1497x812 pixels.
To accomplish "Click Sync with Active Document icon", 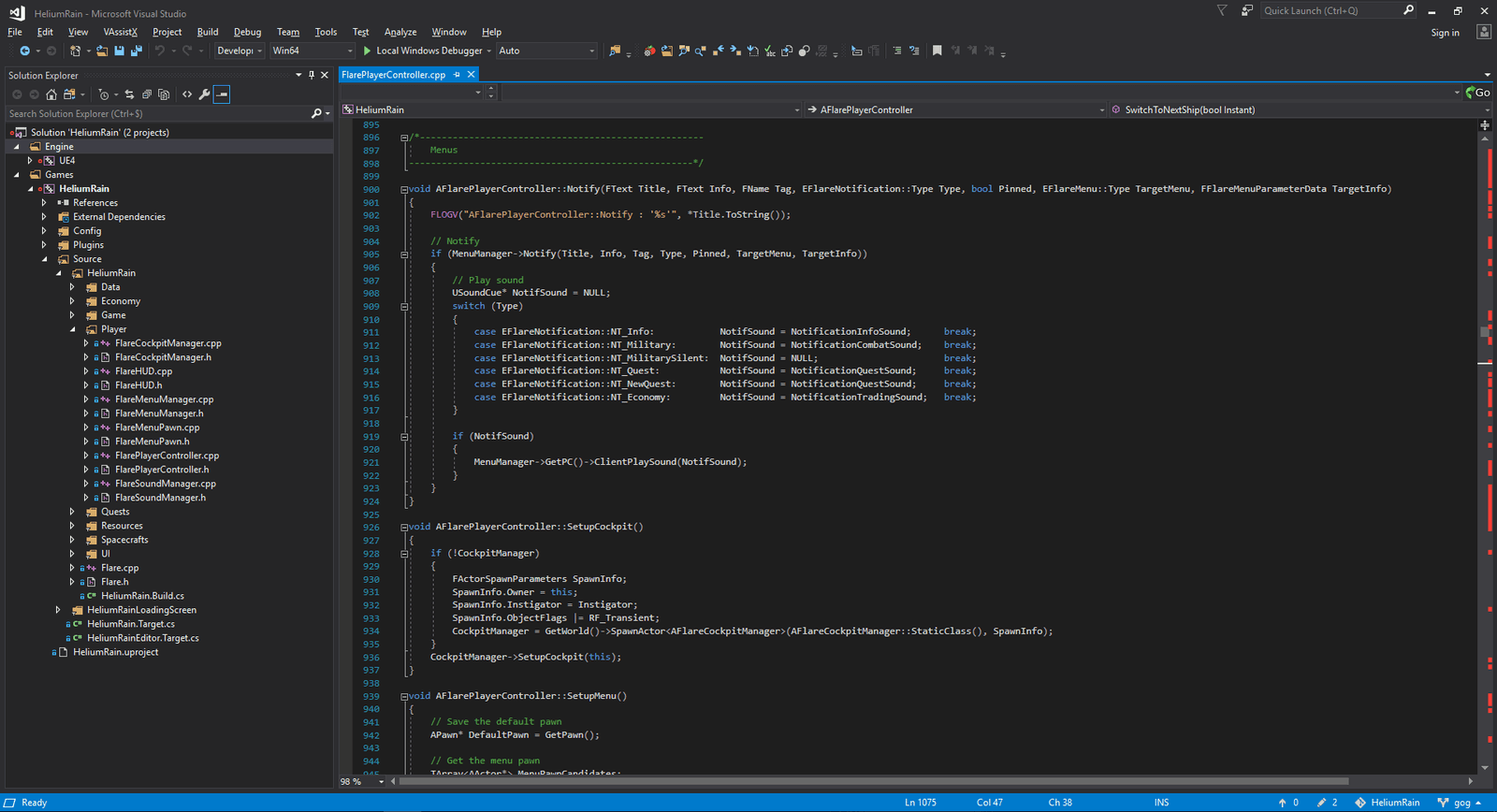I will (129, 94).
